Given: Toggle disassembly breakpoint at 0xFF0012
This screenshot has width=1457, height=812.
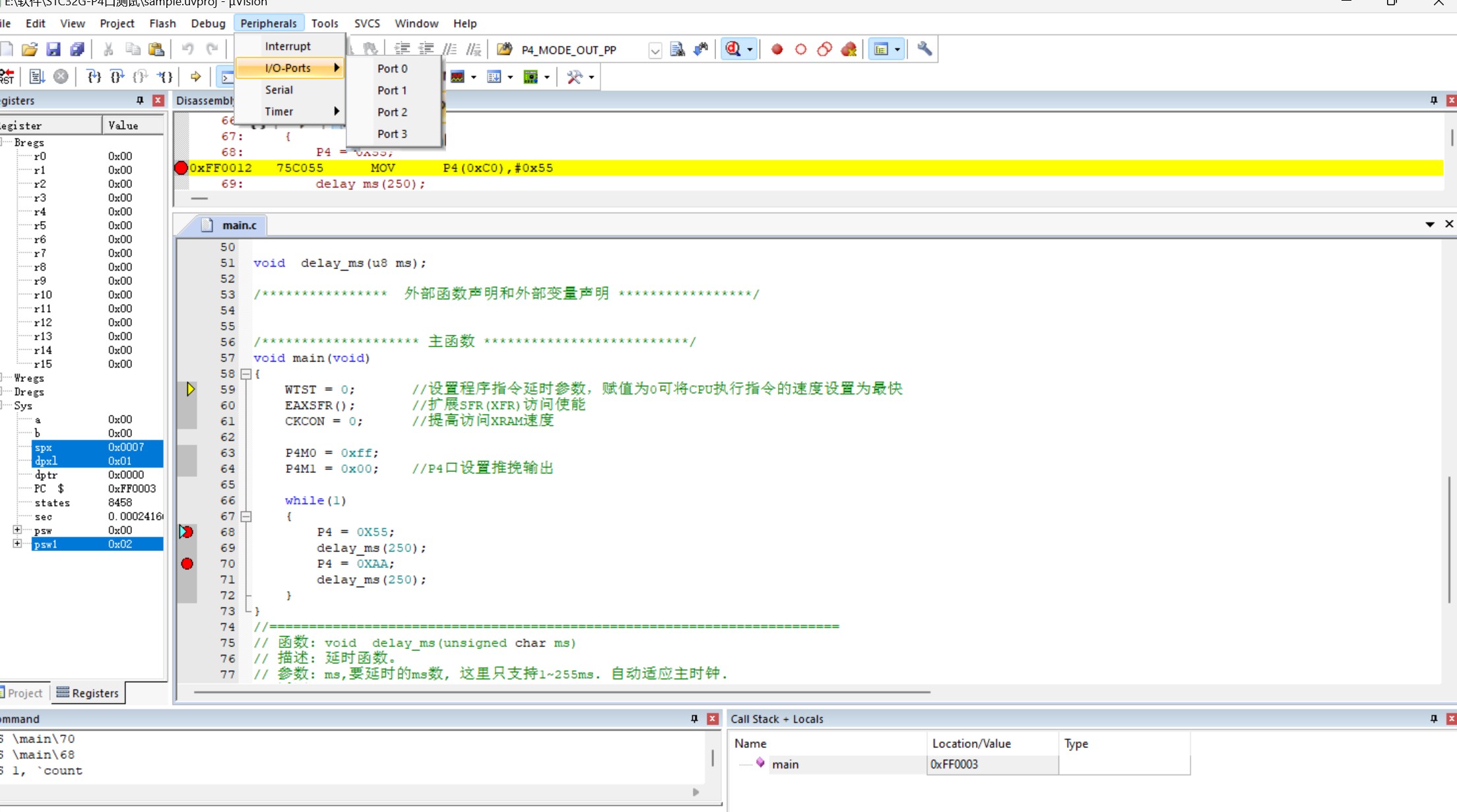Looking at the screenshot, I should pos(181,168).
